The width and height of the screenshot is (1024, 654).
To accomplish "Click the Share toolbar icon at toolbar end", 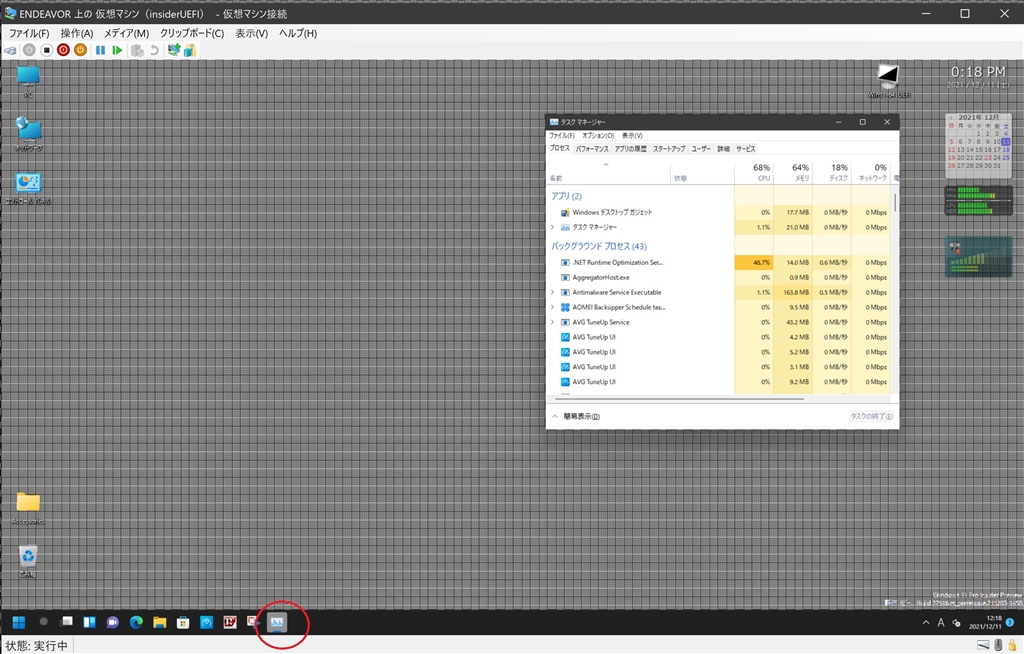I will click(190, 50).
